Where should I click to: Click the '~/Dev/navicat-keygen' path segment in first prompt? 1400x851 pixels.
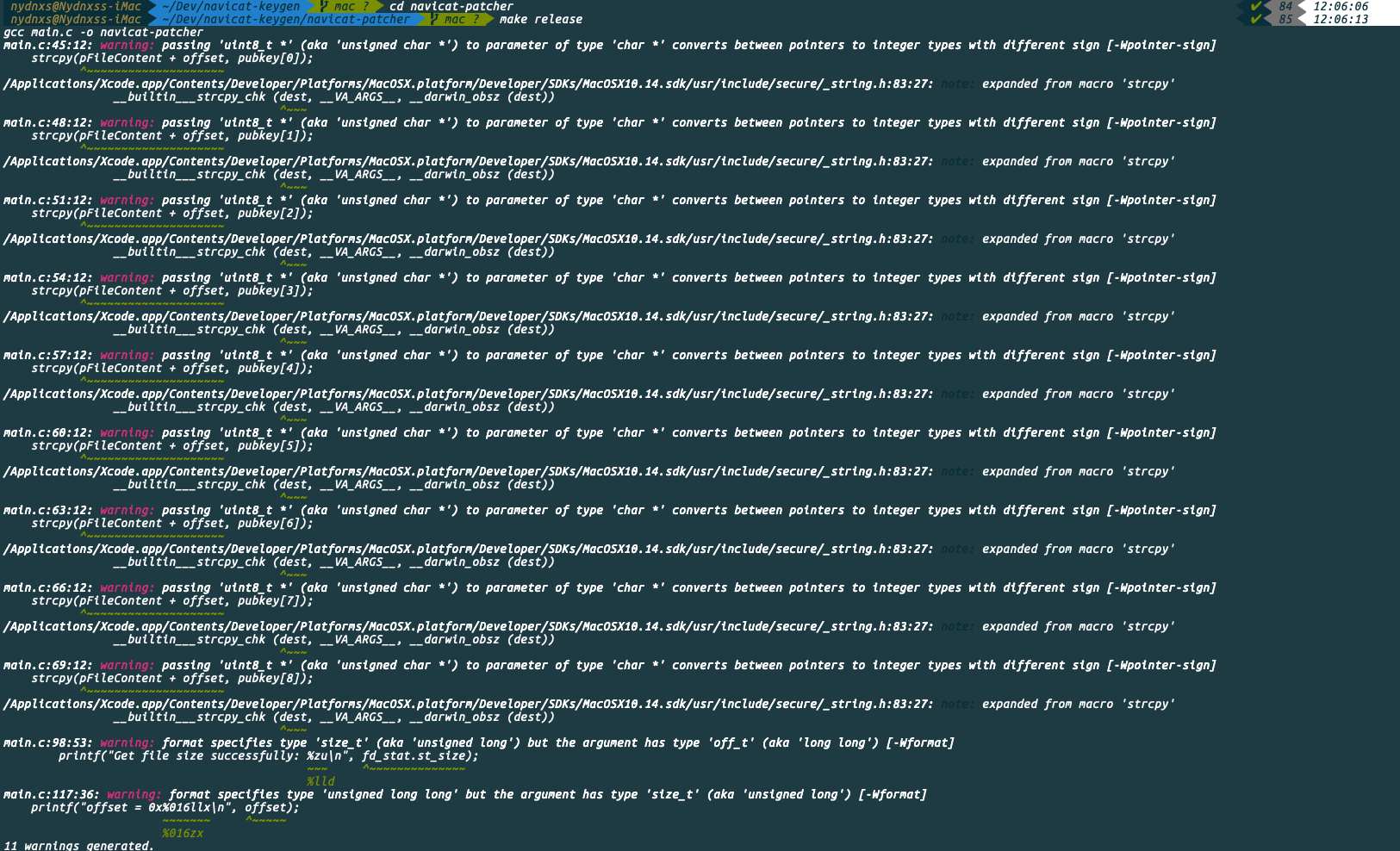(x=231, y=6)
